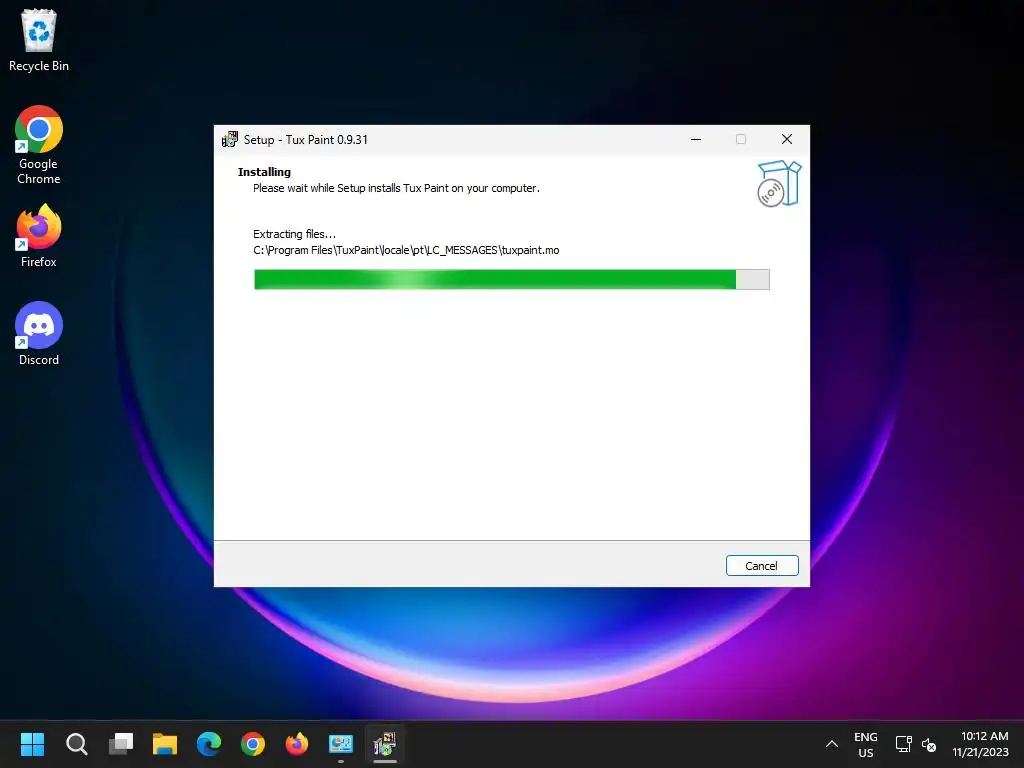Open the Recycle Bin desktop icon
The width and height of the screenshot is (1024, 768).
click(39, 40)
